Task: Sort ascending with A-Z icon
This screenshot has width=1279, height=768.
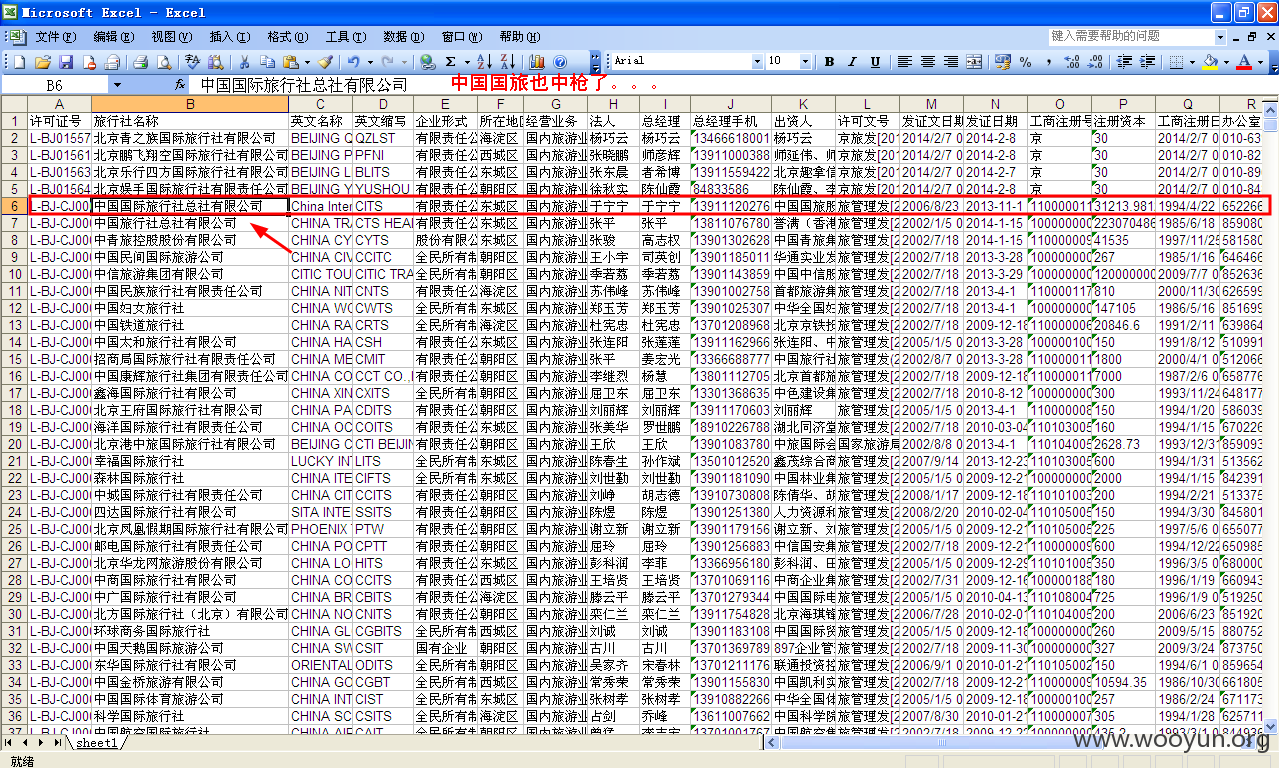Action: 484,61
